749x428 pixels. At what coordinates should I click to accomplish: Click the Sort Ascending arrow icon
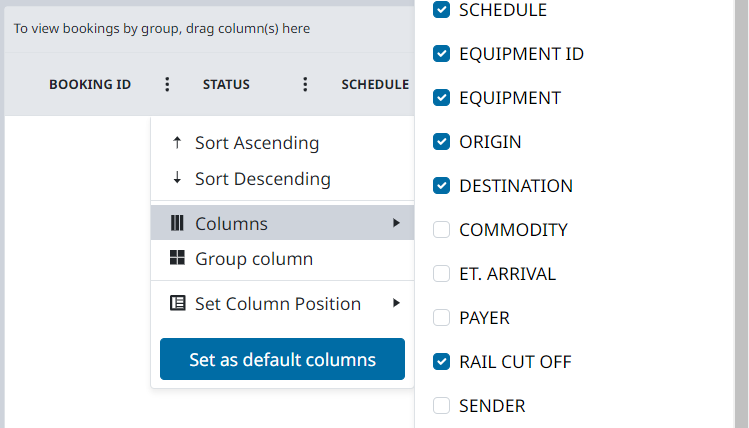(x=177, y=143)
